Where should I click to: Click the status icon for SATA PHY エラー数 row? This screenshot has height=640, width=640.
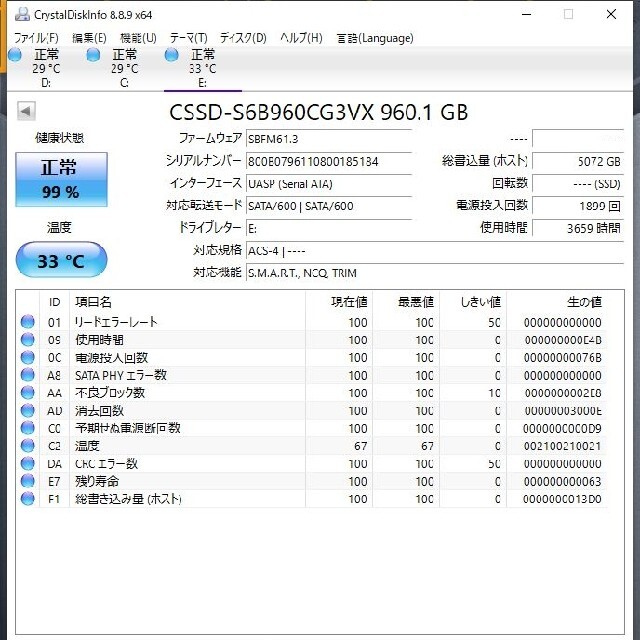tap(28, 375)
